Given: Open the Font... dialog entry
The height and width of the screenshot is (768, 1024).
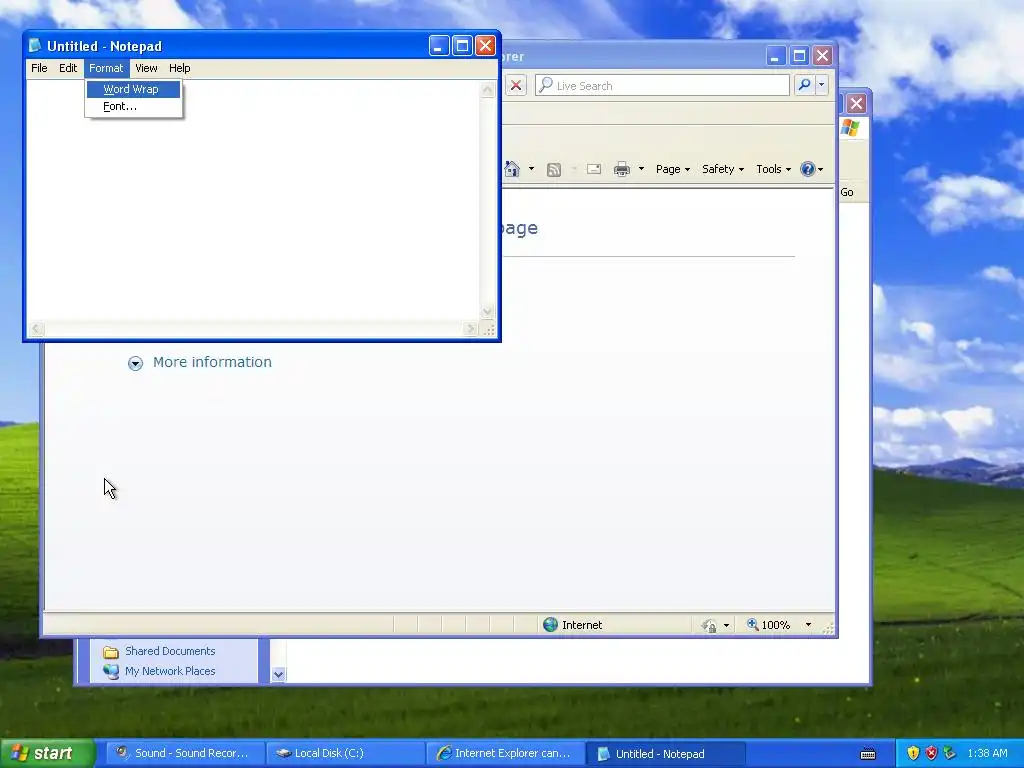Looking at the screenshot, I should click(x=133, y=106).
